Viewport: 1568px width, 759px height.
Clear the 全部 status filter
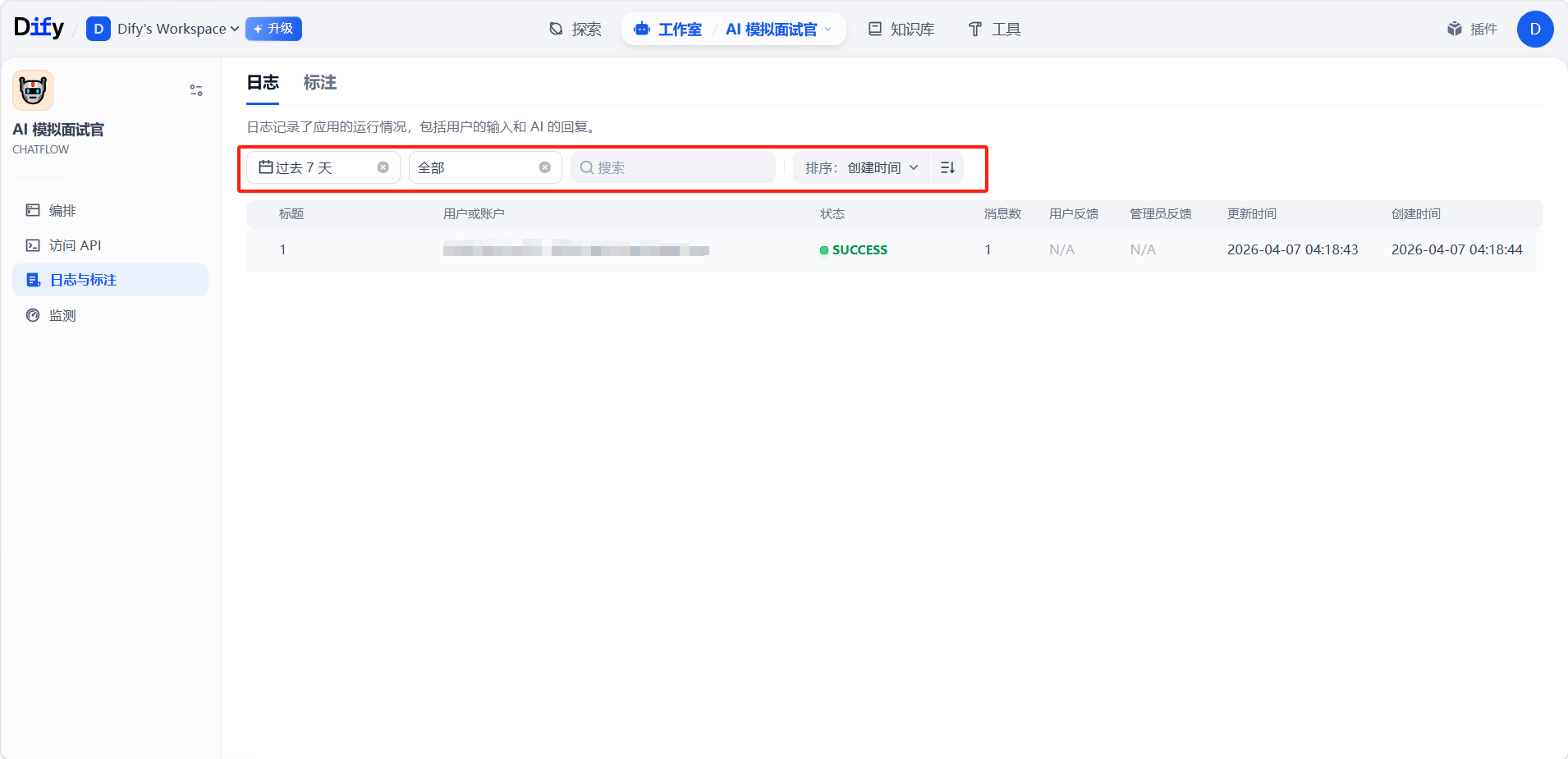(544, 167)
